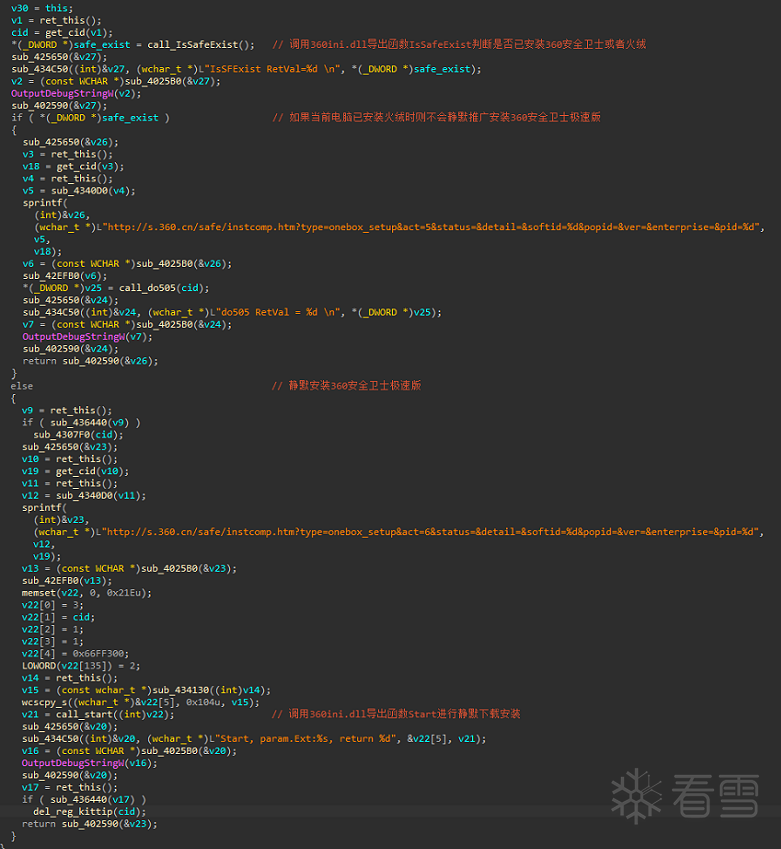This screenshot has height=849, width=781.
Task: Click the line 'sub_402590(&v24);'
Action: click(70, 349)
